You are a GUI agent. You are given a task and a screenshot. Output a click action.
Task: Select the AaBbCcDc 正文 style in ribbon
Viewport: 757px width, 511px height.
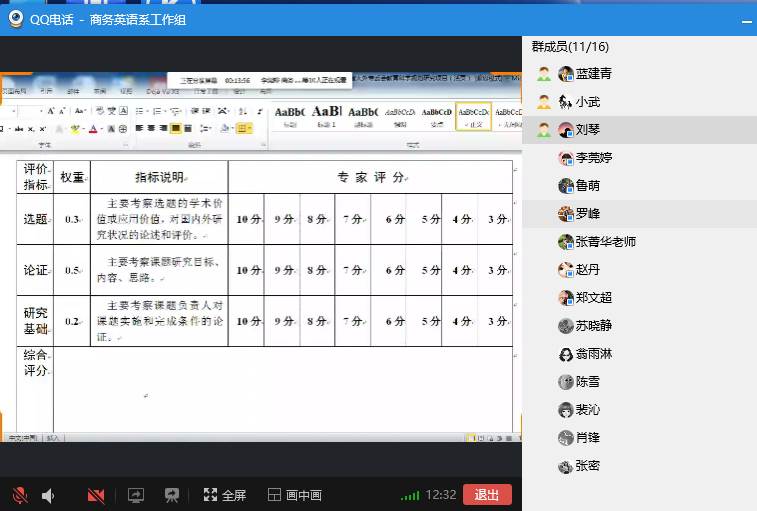coord(473,117)
